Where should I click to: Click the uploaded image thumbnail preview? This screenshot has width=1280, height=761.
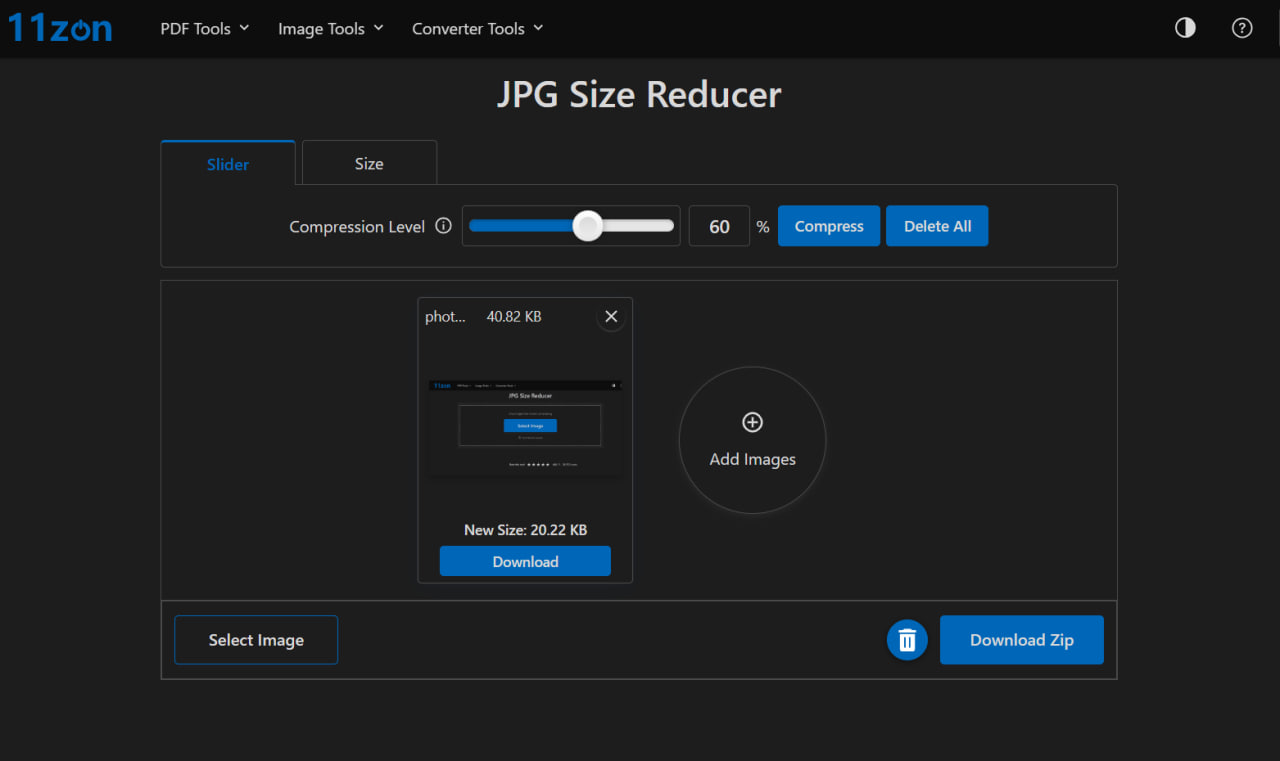click(525, 428)
